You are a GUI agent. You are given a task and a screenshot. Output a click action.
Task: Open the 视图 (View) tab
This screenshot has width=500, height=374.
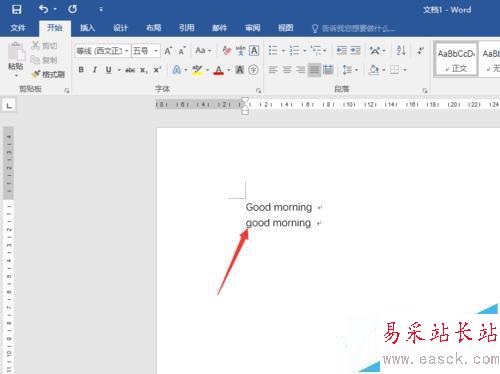[286, 28]
